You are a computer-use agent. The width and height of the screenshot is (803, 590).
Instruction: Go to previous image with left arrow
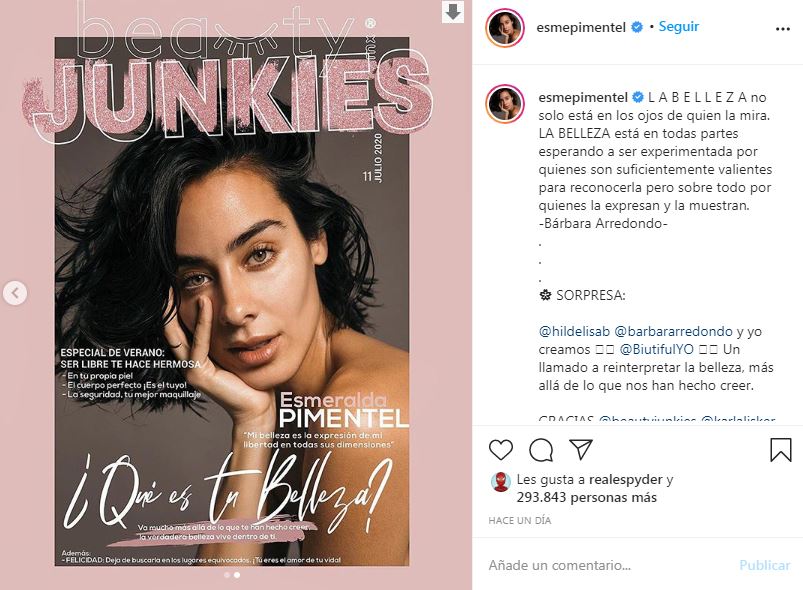point(15,293)
